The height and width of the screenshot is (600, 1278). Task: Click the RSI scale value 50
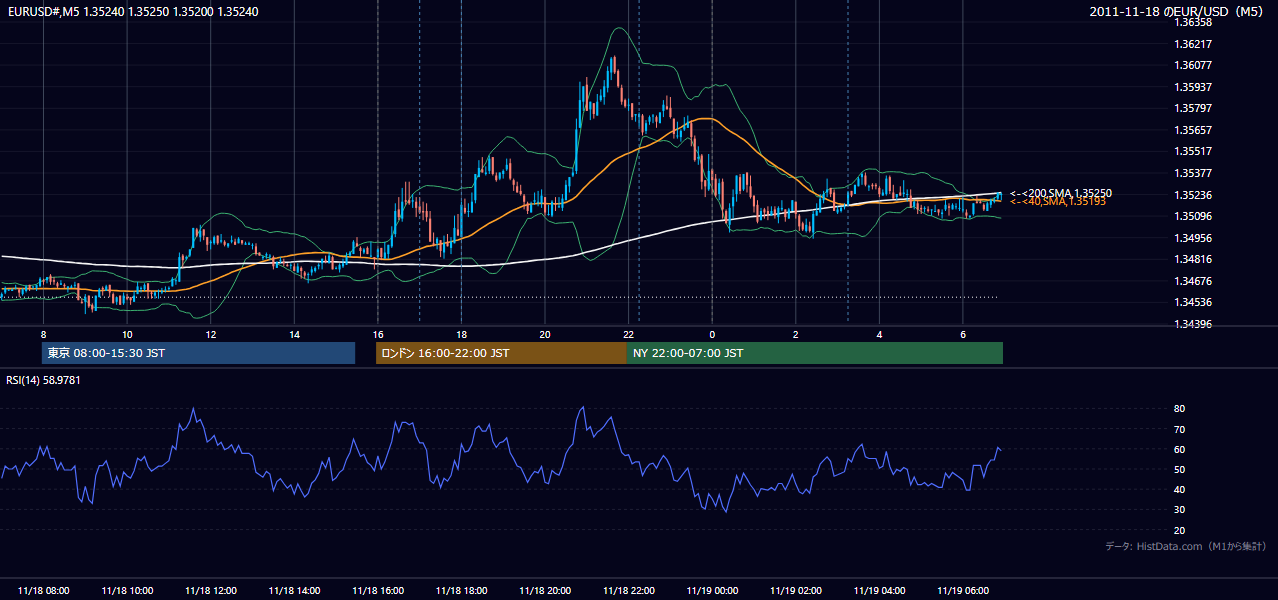1180,469
